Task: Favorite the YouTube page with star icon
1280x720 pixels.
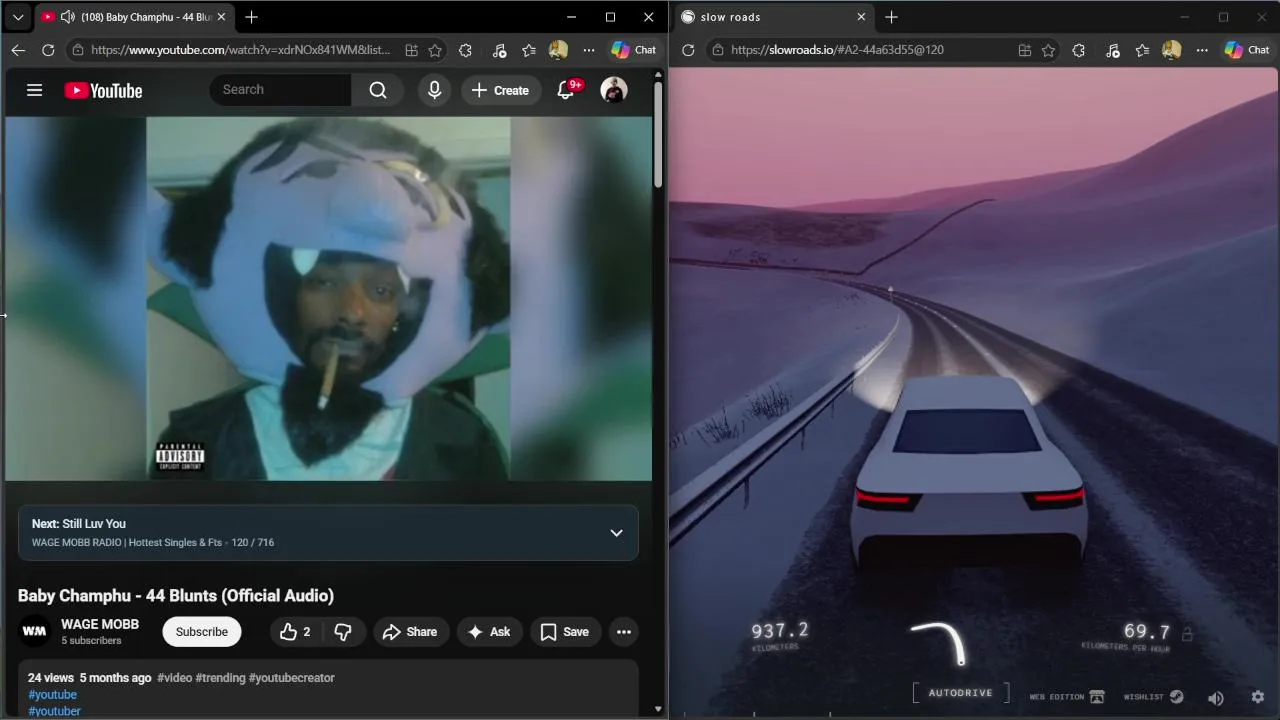Action: pyautogui.click(x=435, y=50)
